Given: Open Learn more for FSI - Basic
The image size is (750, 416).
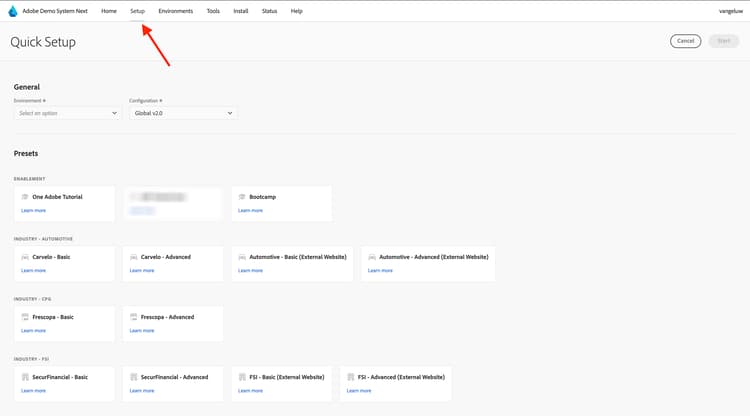Looking at the screenshot, I should (x=250, y=391).
